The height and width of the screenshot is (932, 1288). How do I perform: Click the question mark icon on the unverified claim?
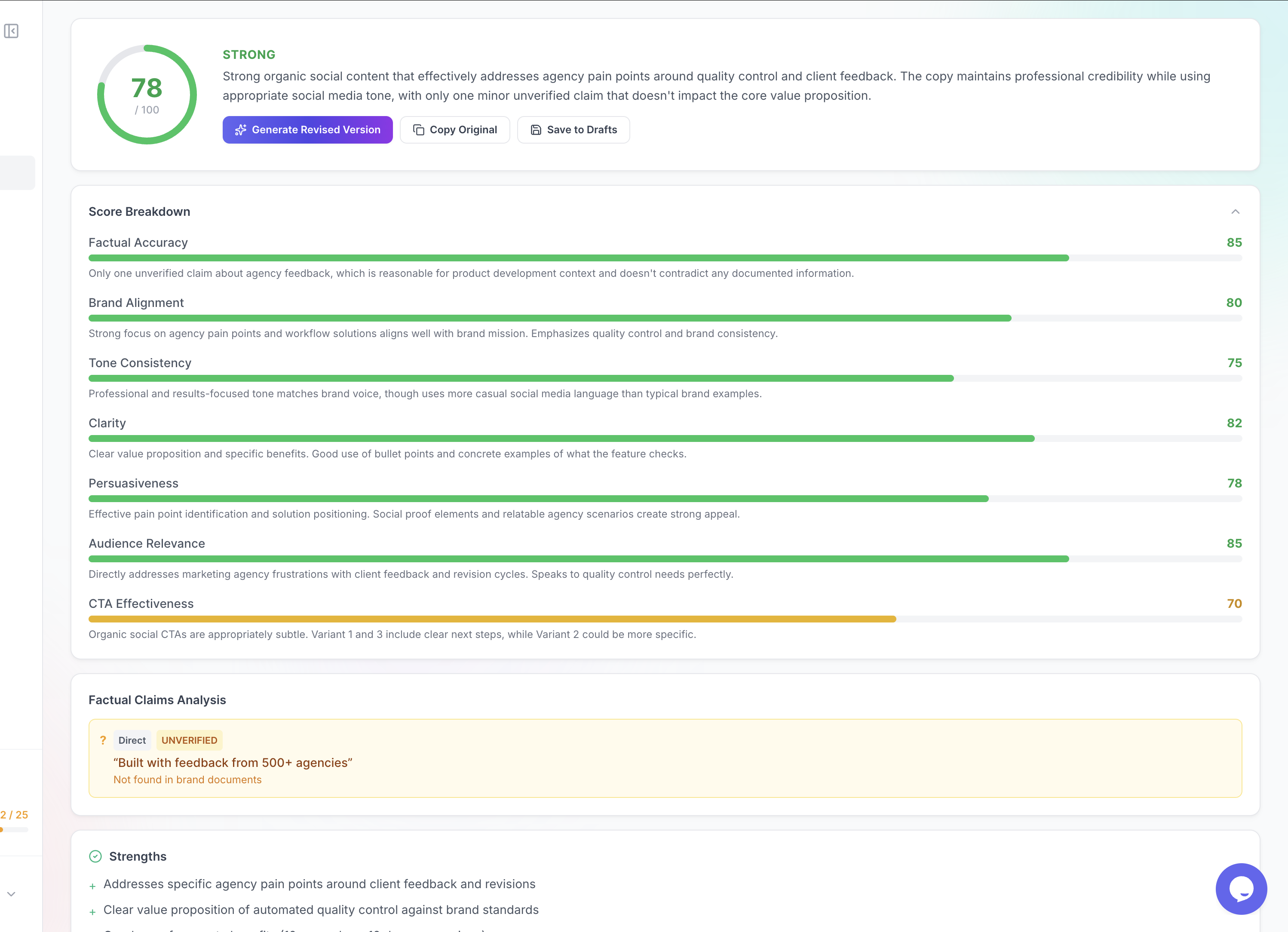pyautogui.click(x=103, y=740)
